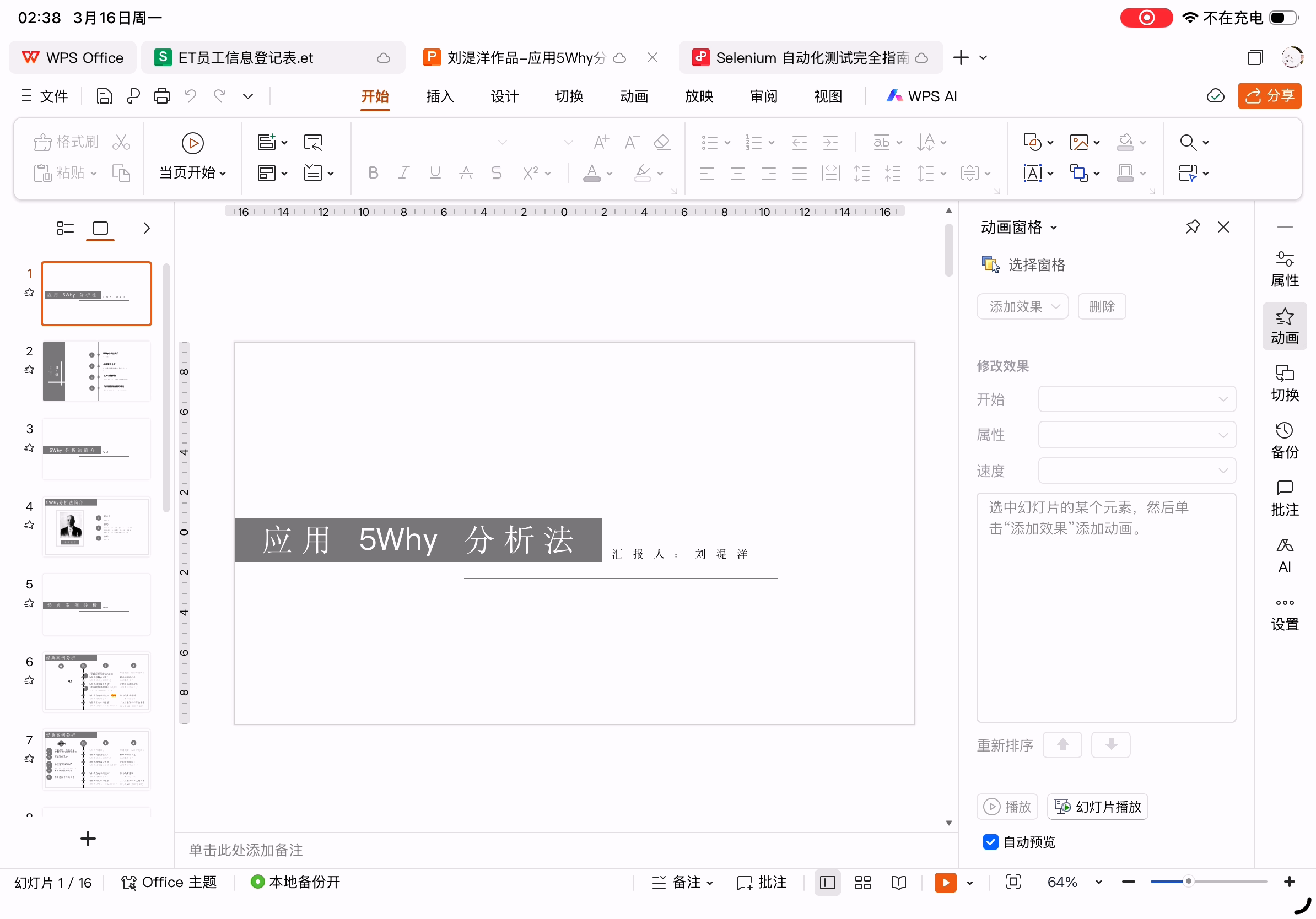The image size is (1316, 919).
Task: Toggle the 自动预览 checkbox
Action: pos(990,842)
